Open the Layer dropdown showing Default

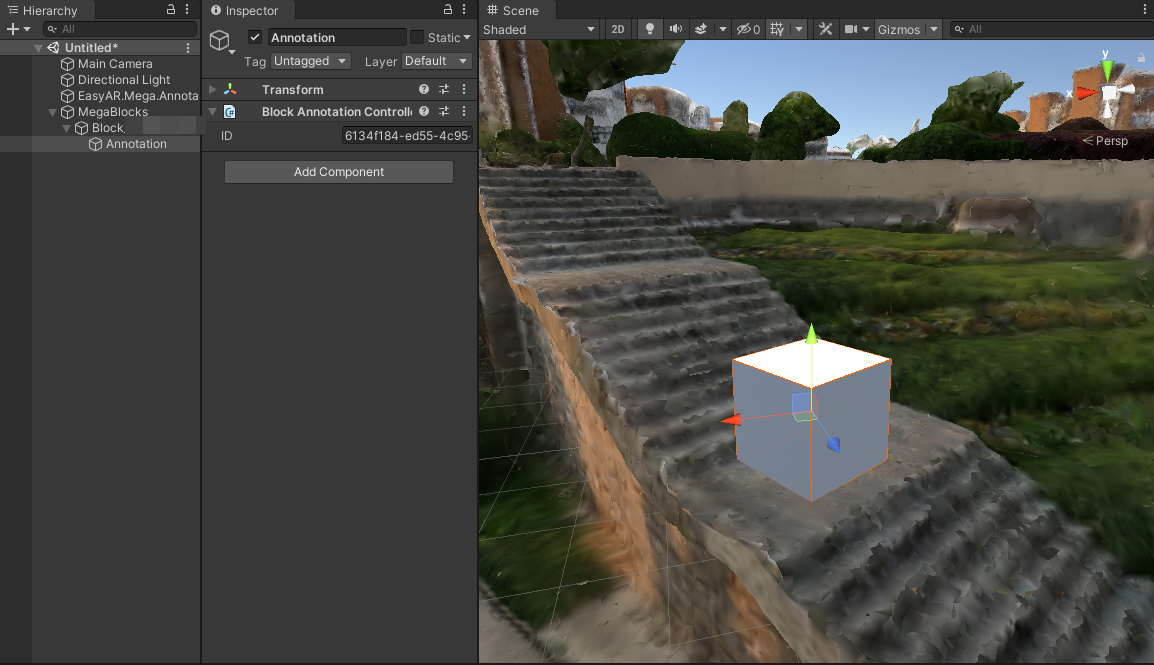pyautogui.click(x=436, y=61)
